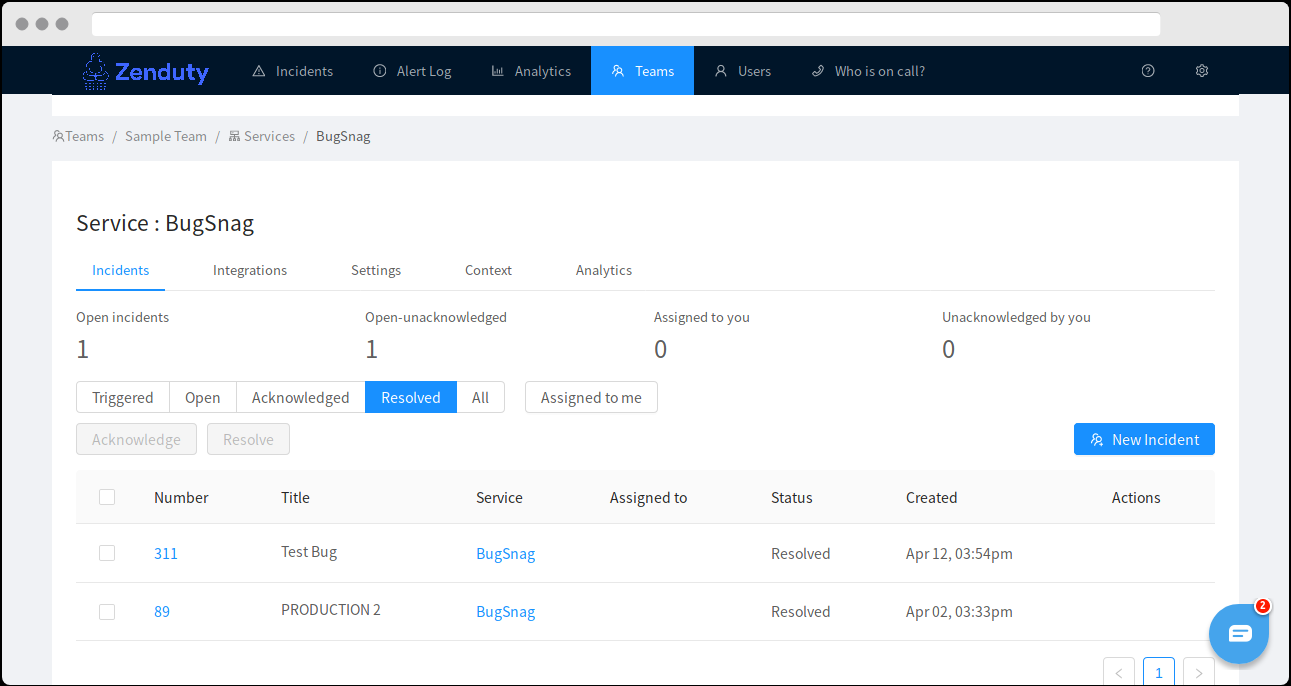This screenshot has width=1291, height=686.
Task: Open the chat support widget
Action: click(x=1239, y=633)
